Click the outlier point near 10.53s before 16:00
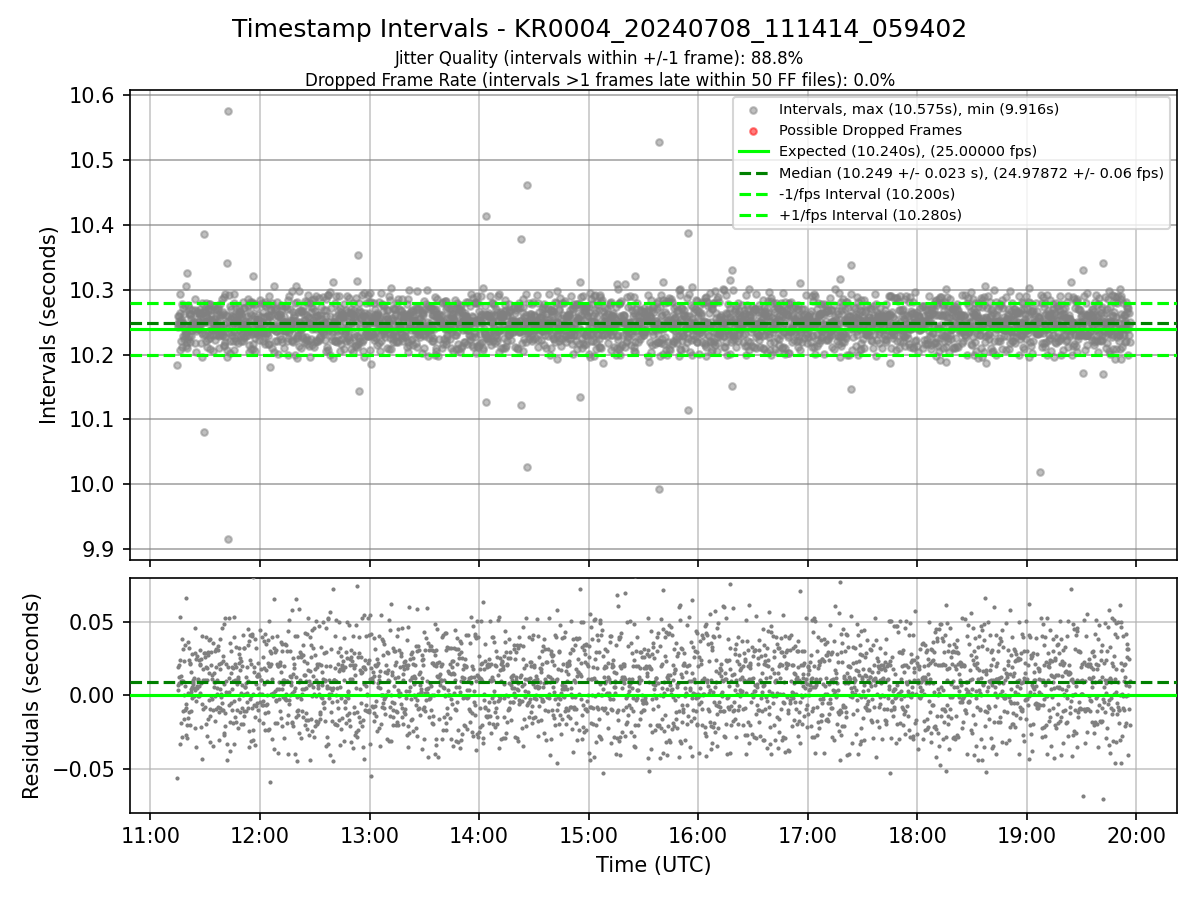 [659, 142]
